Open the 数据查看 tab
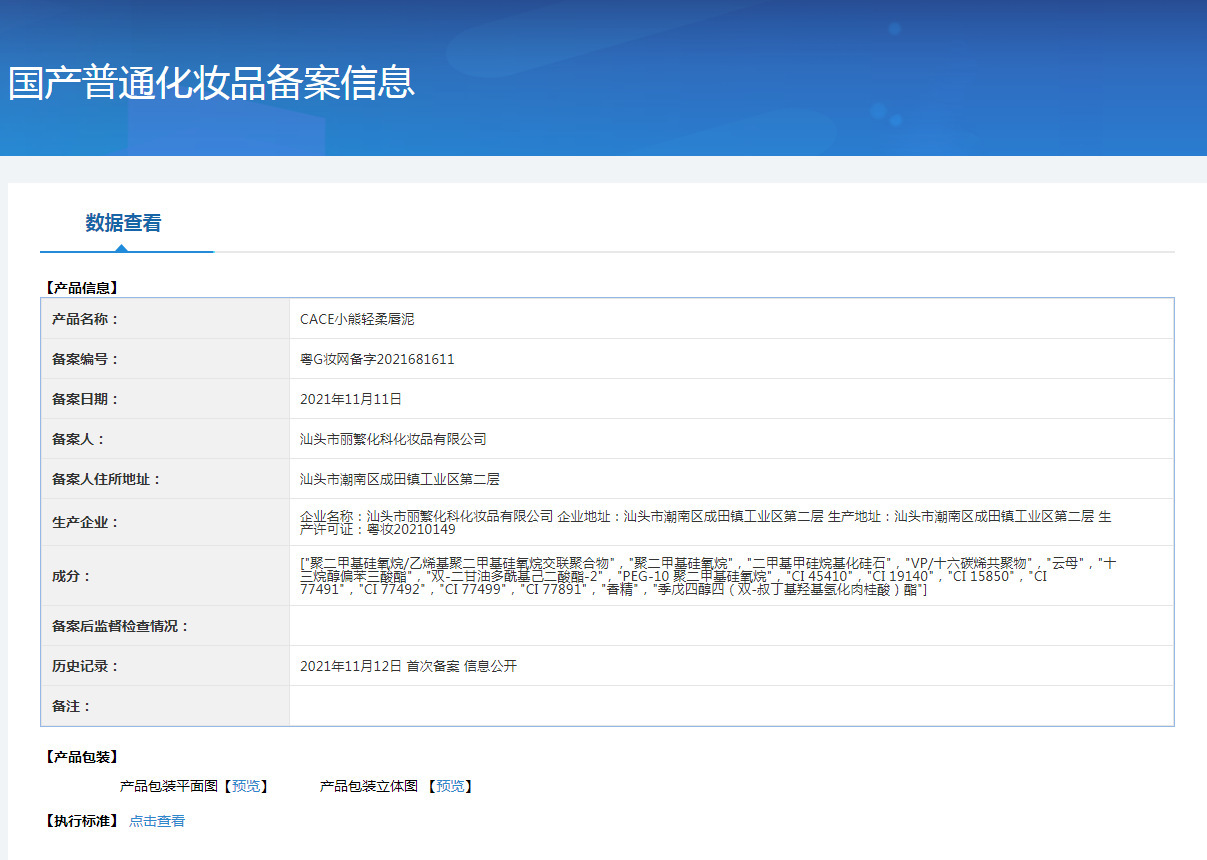 [x=123, y=223]
